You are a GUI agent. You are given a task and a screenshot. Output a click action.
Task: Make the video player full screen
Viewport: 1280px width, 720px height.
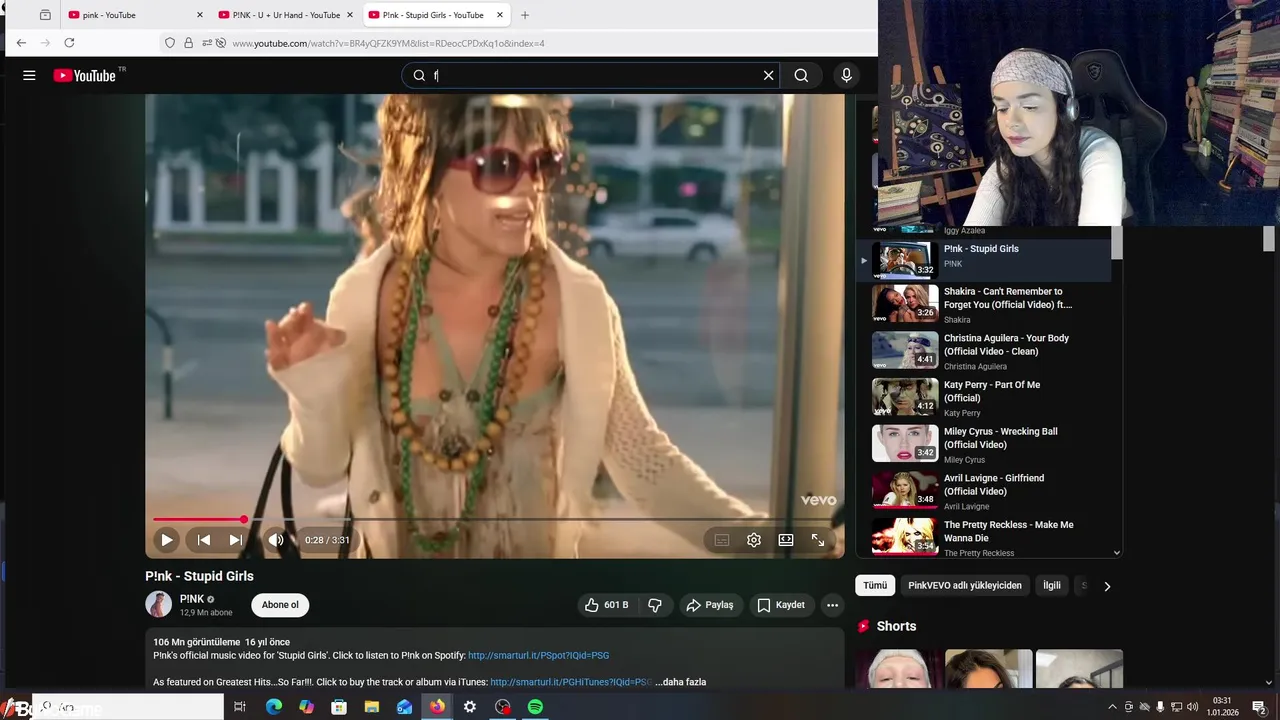(818, 540)
